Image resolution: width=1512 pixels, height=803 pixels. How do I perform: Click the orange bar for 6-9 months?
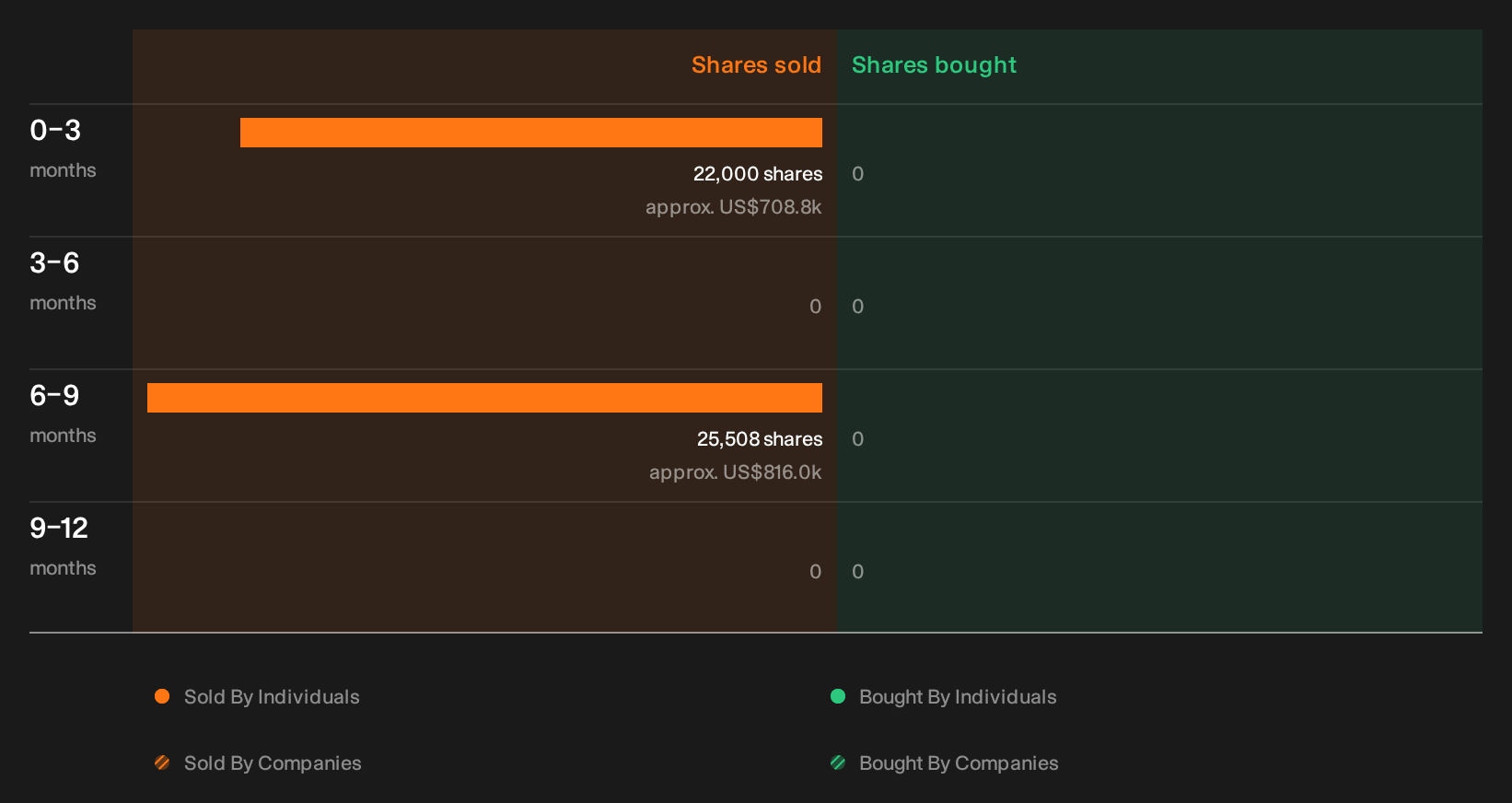point(484,398)
